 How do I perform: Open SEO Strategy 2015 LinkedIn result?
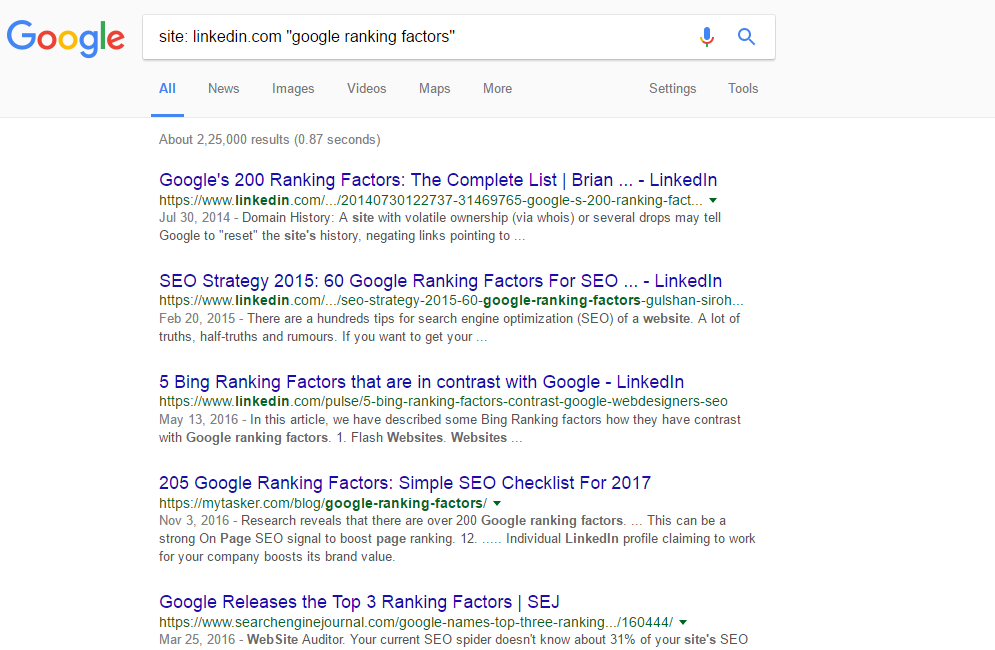(x=440, y=281)
